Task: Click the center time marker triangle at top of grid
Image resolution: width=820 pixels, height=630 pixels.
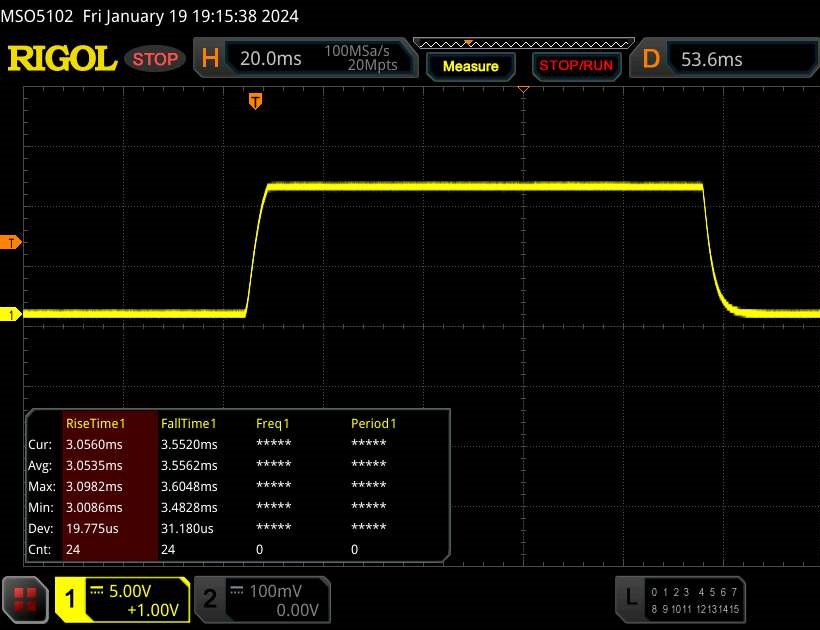Action: point(523,90)
